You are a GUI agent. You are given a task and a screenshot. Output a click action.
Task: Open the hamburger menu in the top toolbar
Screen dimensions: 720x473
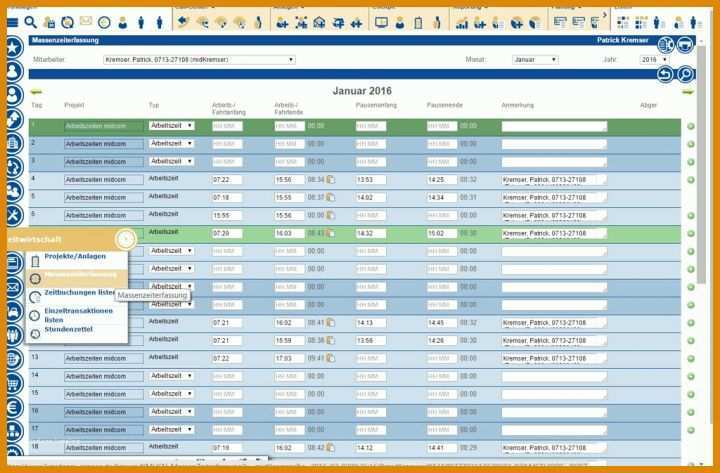(x=12, y=23)
